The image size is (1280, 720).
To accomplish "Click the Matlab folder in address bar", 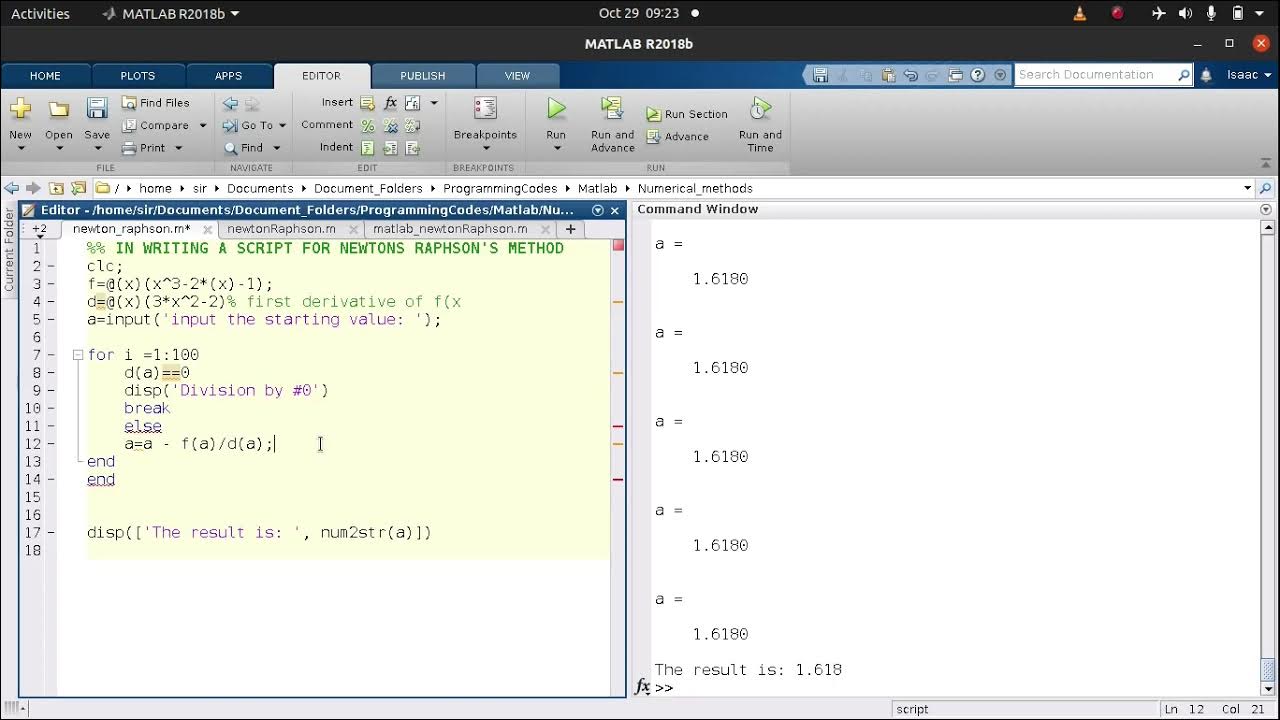I will click(597, 188).
